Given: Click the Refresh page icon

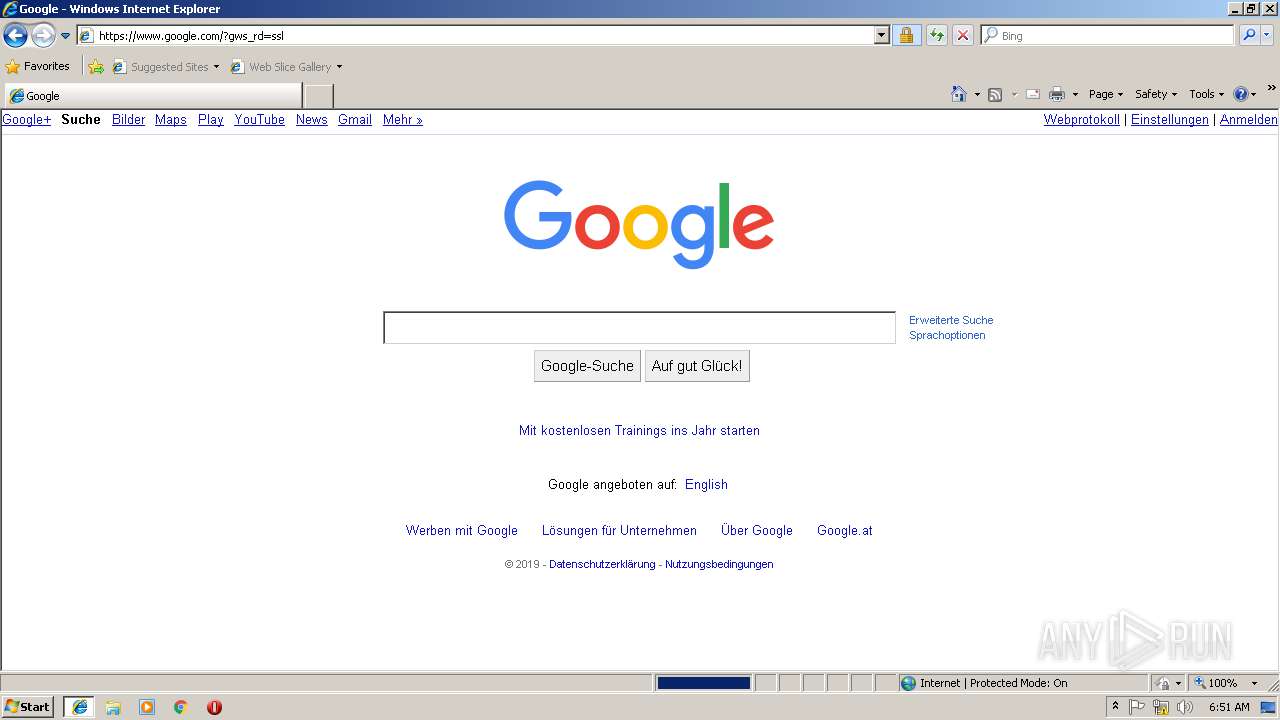Looking at the screenshot, I should (936, 35).
